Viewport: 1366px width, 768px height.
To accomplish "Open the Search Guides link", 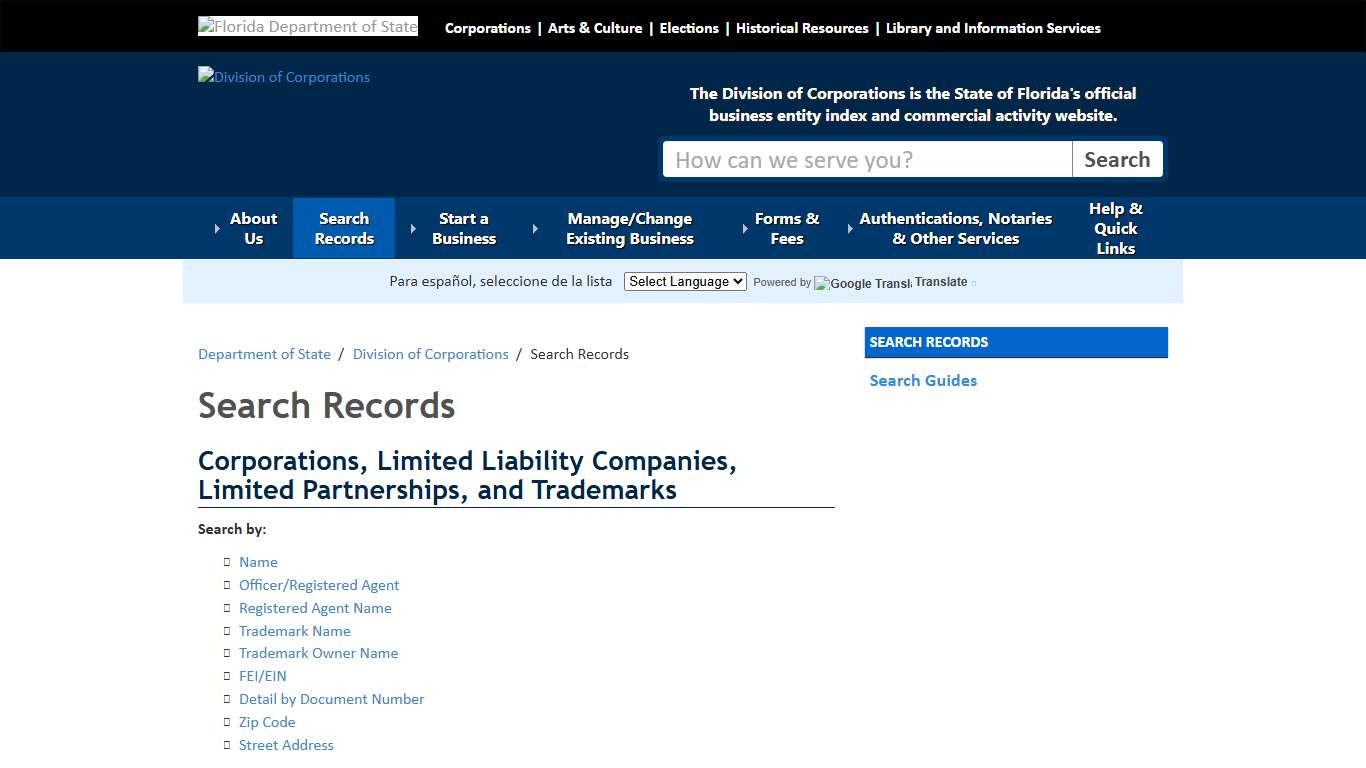I will point(923,380).
